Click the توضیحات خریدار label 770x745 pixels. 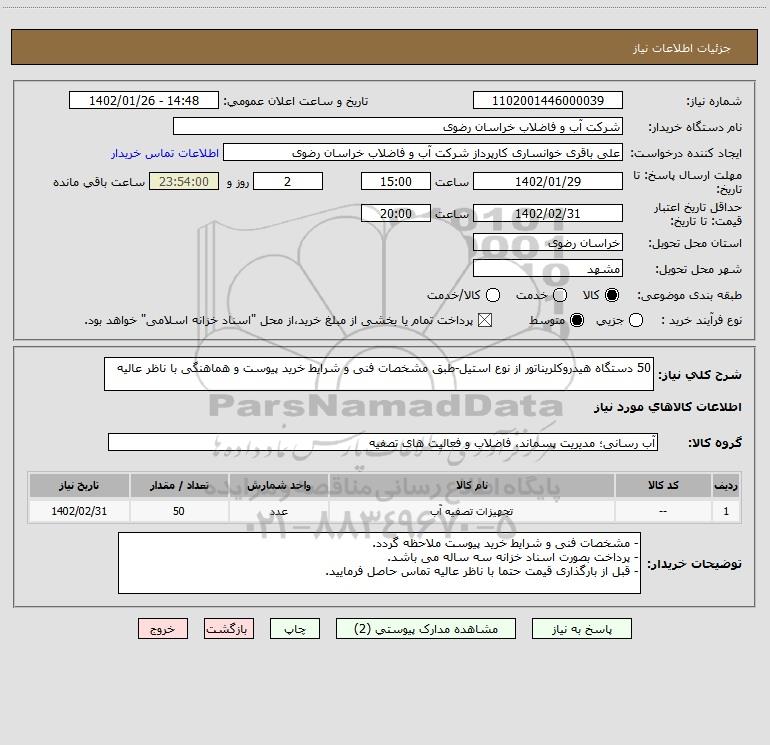click(694, 564)
